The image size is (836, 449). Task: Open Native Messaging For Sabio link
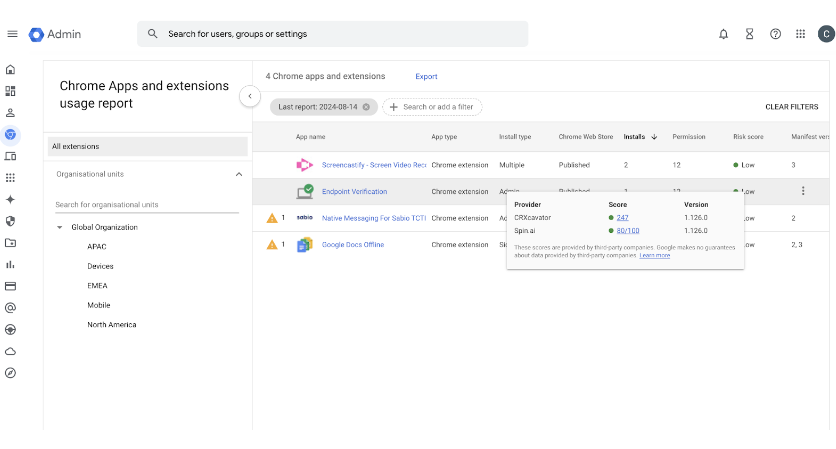tap(374, 218)
